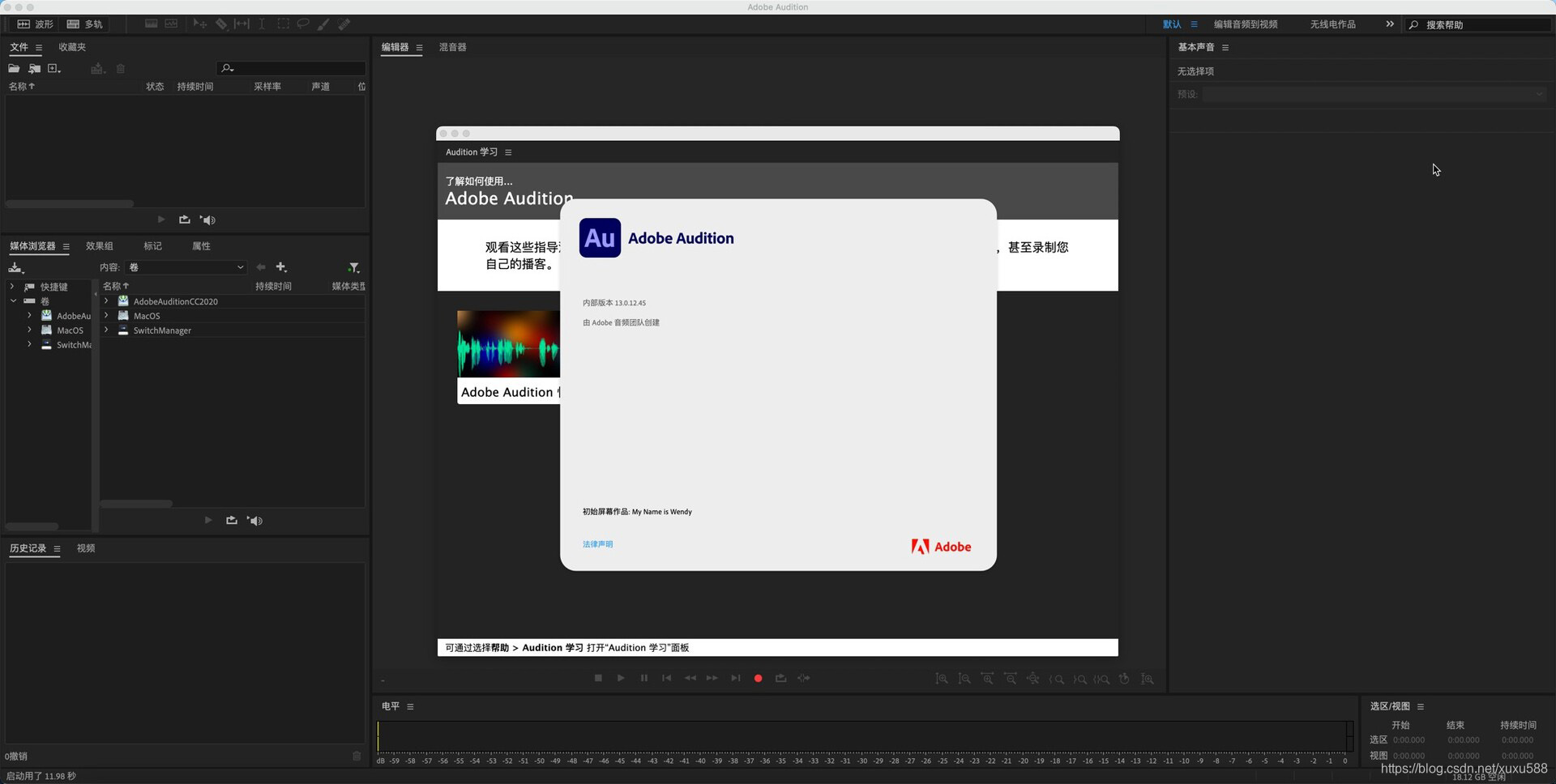Toggle auto-play speaker in media browser
The width and height of the screenshot is (1556, 784).
[255, 521]
